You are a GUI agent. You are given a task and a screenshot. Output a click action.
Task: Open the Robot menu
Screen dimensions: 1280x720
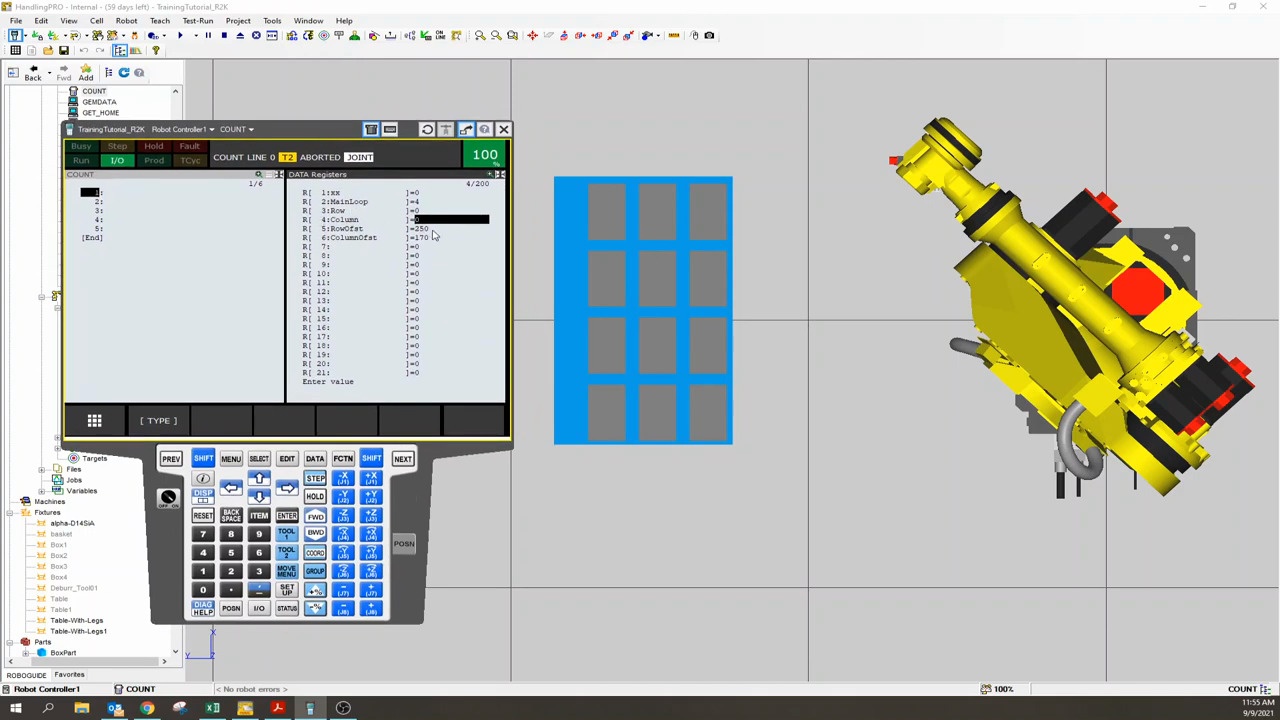click(x=126, y=20)
